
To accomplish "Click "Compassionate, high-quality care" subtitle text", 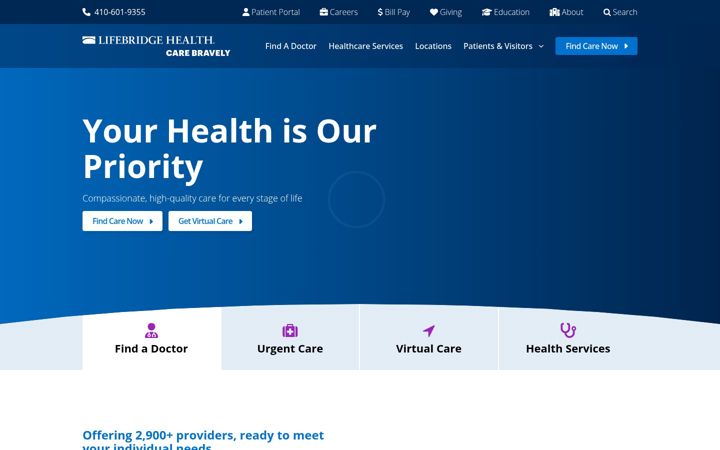I will (x=192, y=198).
